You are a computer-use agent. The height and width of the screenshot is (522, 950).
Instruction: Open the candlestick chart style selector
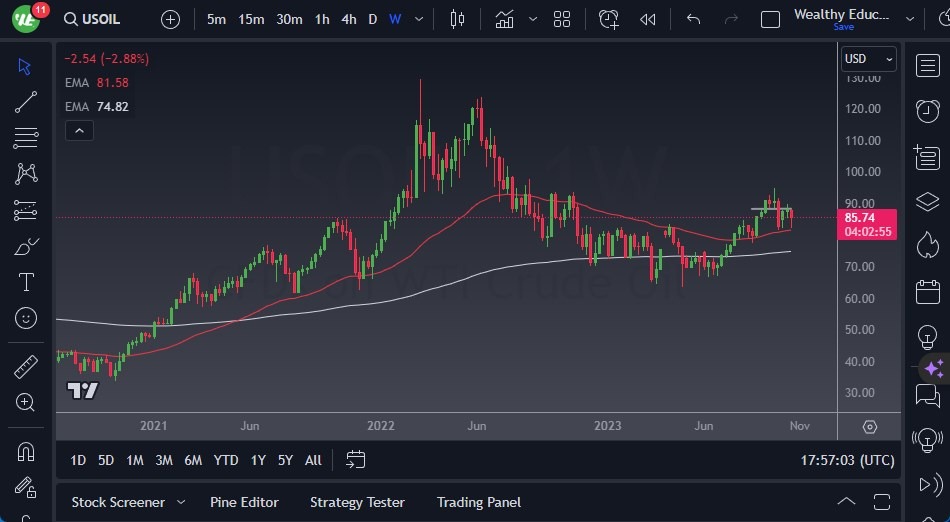(458, 19)
